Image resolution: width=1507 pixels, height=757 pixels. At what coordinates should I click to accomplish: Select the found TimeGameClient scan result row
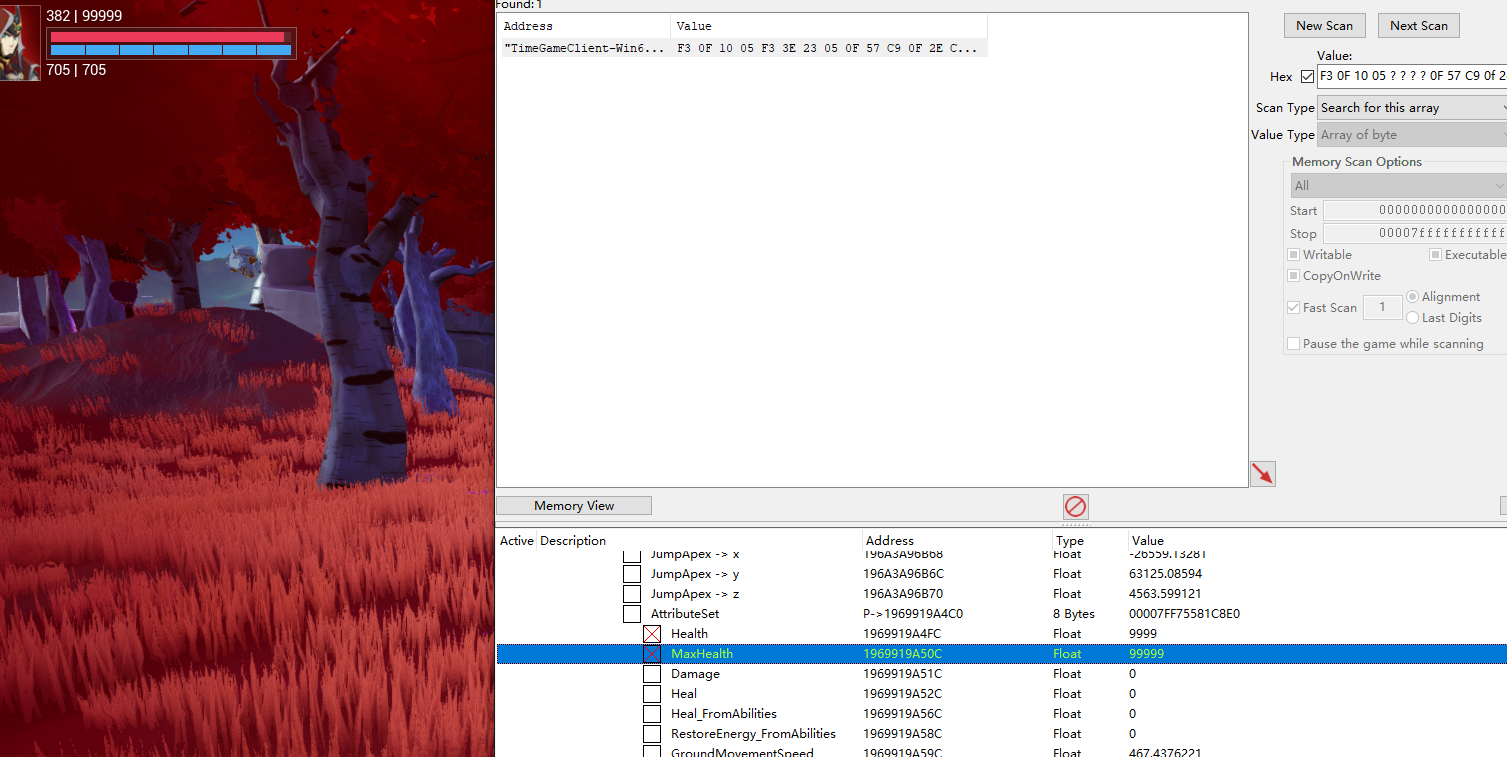coord(740,48)
